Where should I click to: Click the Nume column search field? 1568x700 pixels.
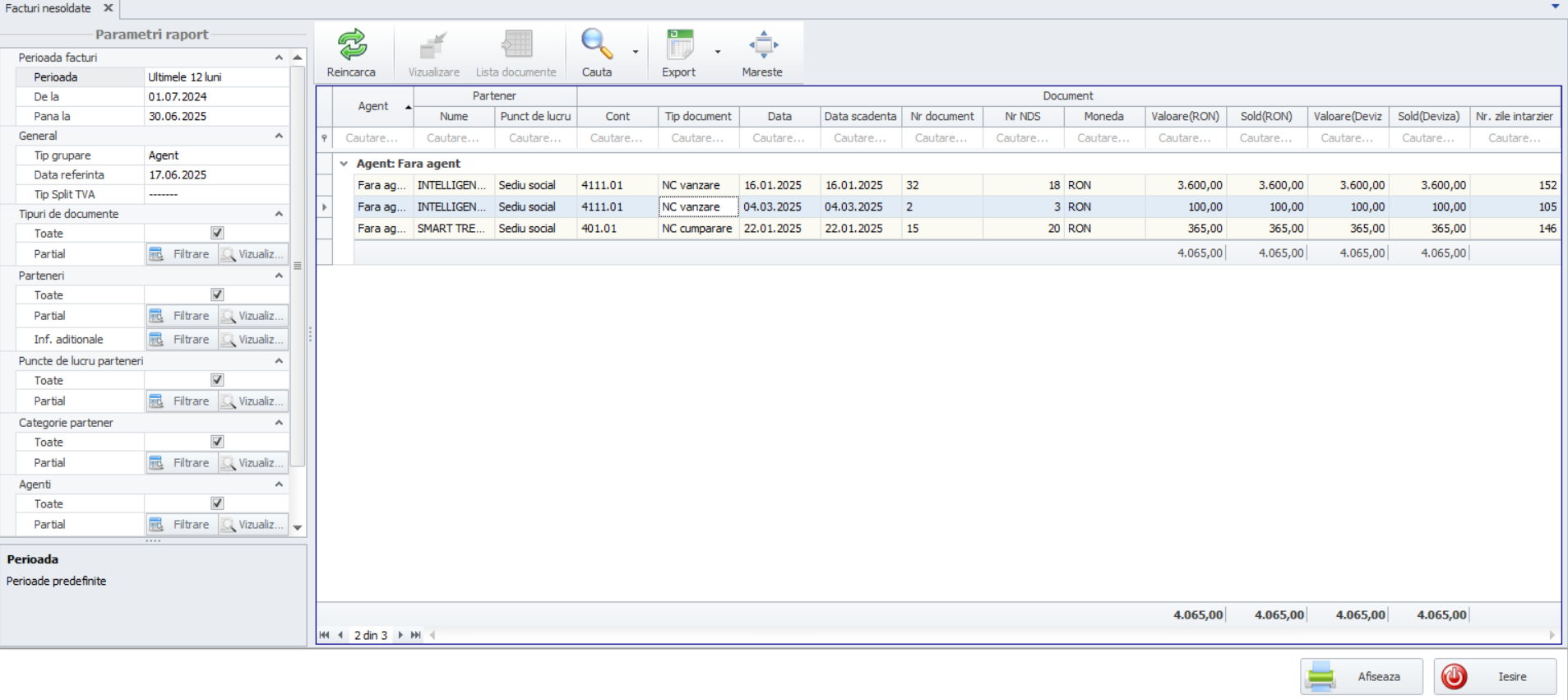453,138
